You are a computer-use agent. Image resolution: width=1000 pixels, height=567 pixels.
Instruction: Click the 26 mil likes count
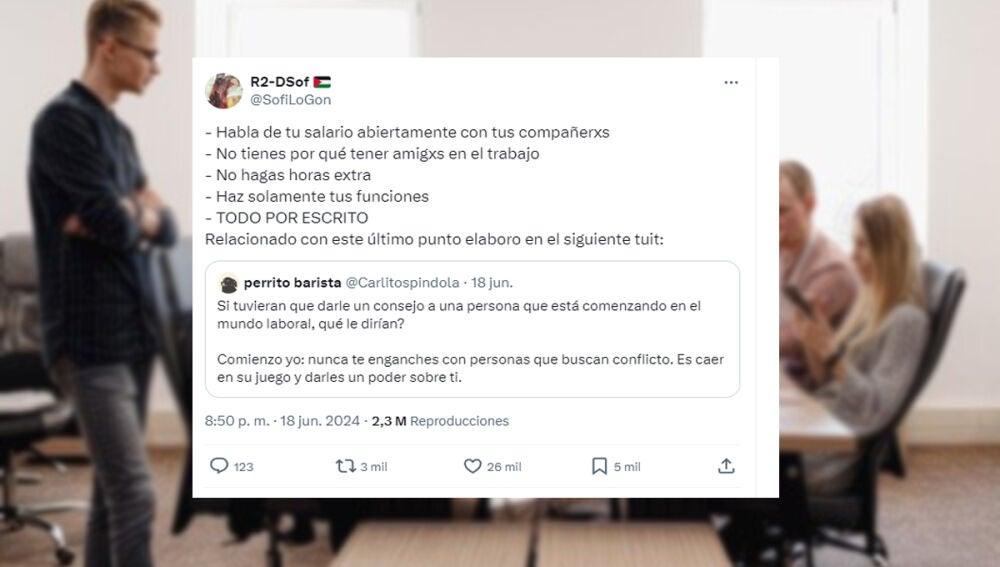coord(504,467)
